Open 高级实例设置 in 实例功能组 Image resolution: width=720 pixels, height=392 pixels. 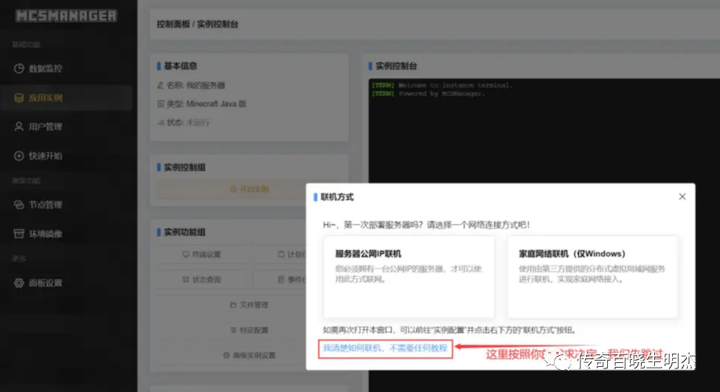[x=249, y=355]
